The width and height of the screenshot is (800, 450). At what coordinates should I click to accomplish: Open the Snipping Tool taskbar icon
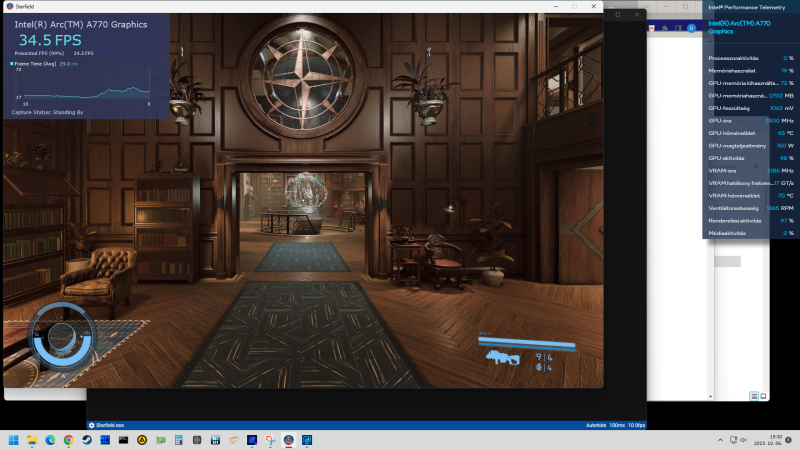point(270,440)
